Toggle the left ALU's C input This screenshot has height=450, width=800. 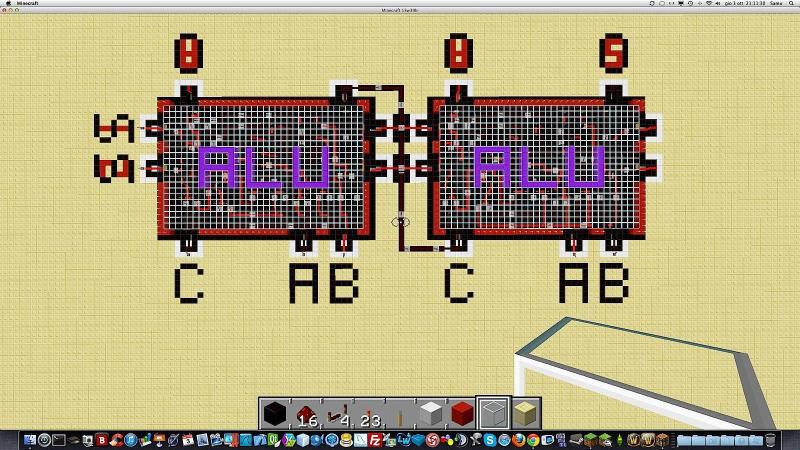188,243
